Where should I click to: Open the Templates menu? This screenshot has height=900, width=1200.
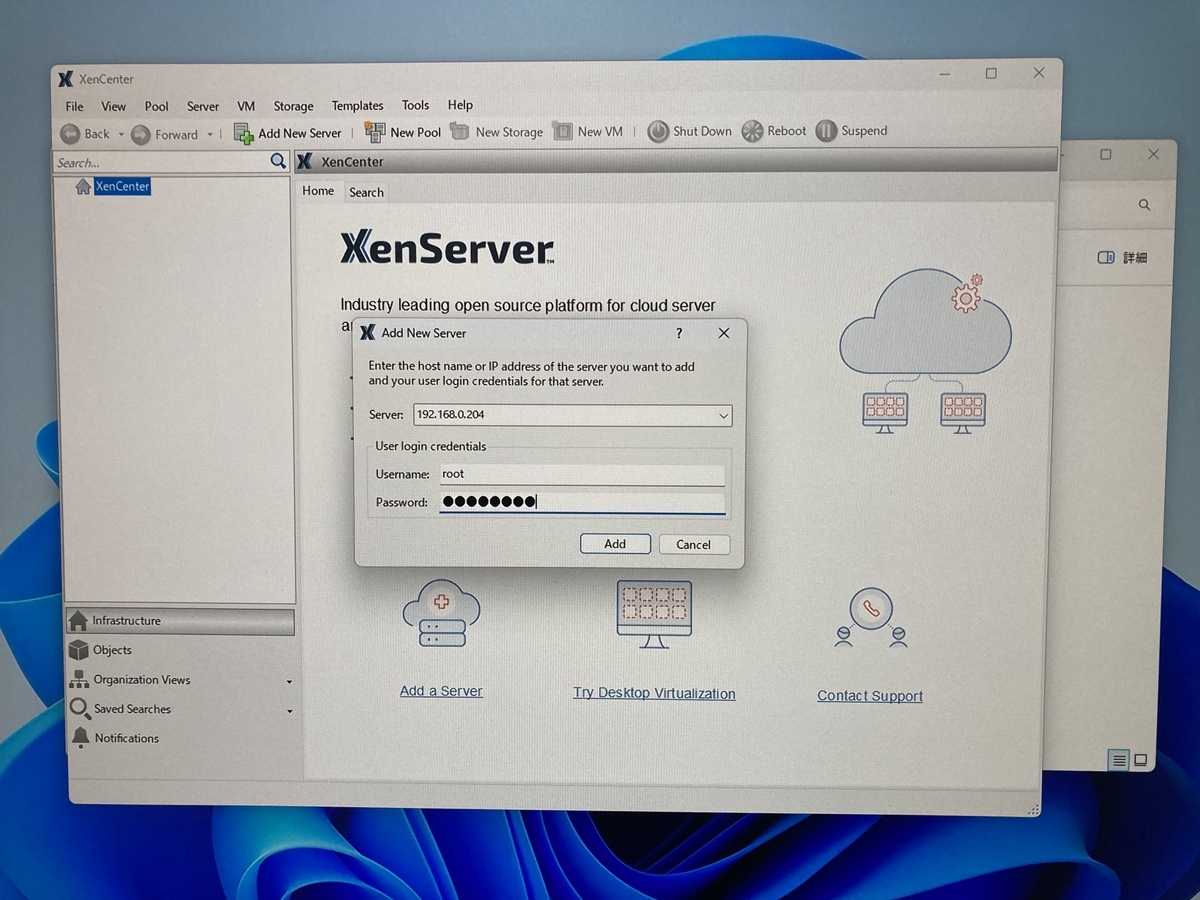coord(358,105)
